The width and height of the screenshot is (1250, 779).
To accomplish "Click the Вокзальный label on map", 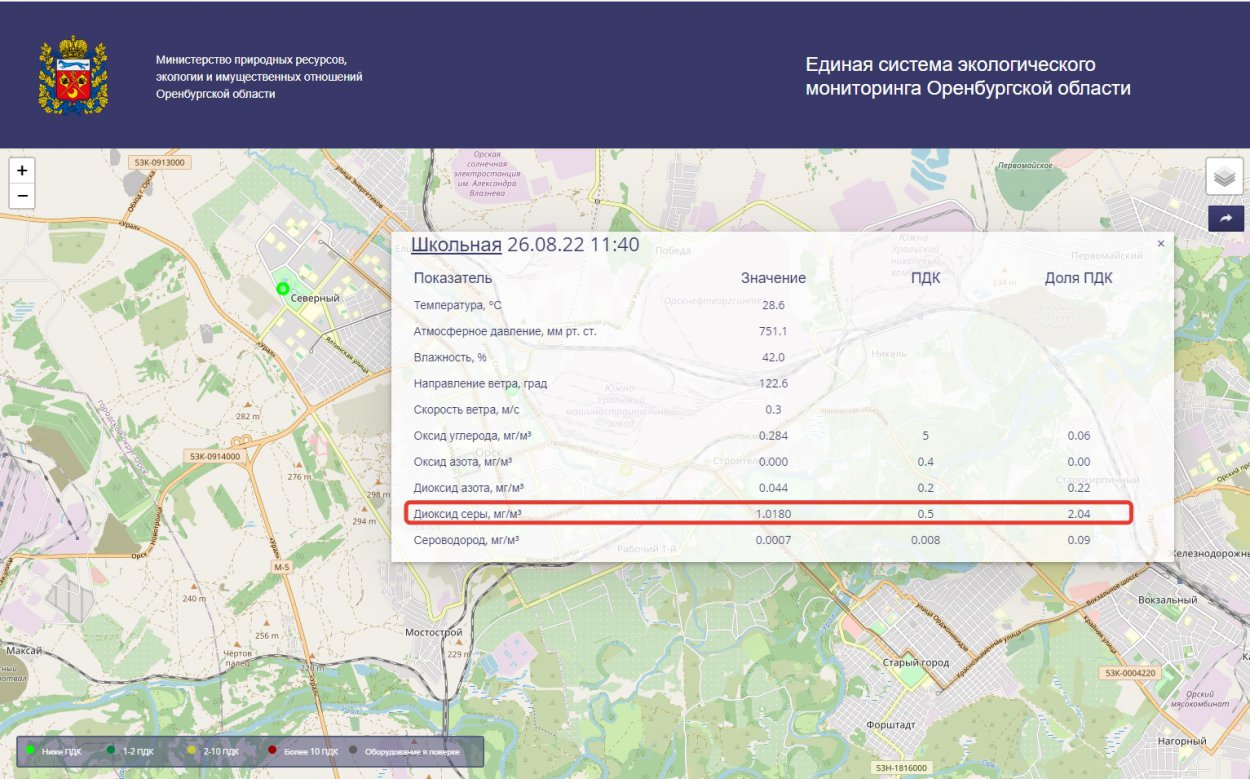I will tap(1168, 600).
